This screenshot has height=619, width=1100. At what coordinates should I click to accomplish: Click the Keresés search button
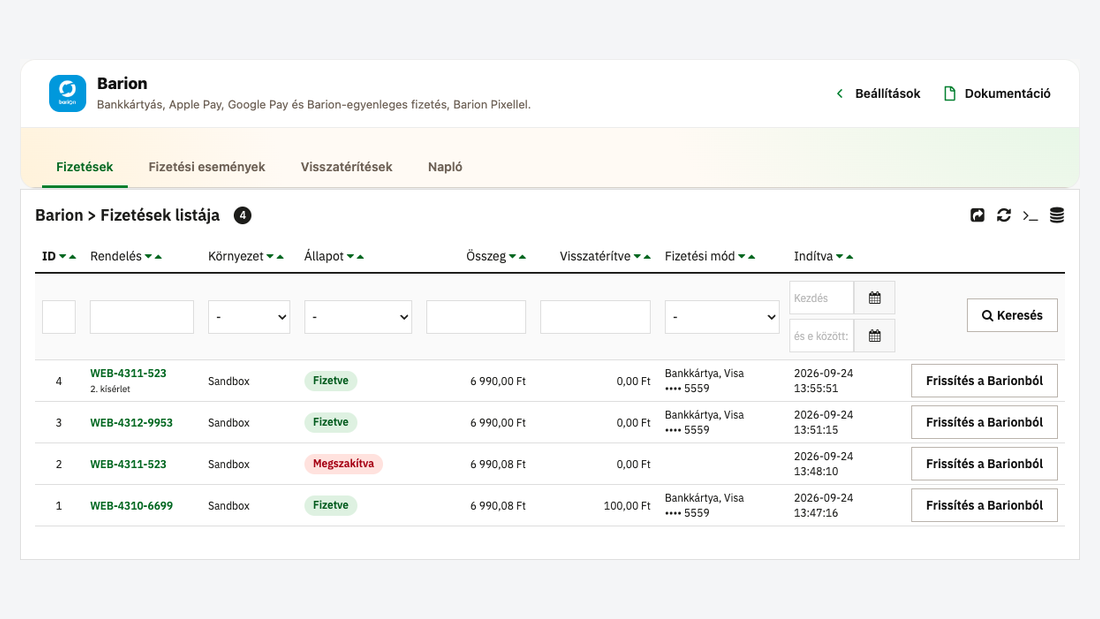tap(1012, 315)
